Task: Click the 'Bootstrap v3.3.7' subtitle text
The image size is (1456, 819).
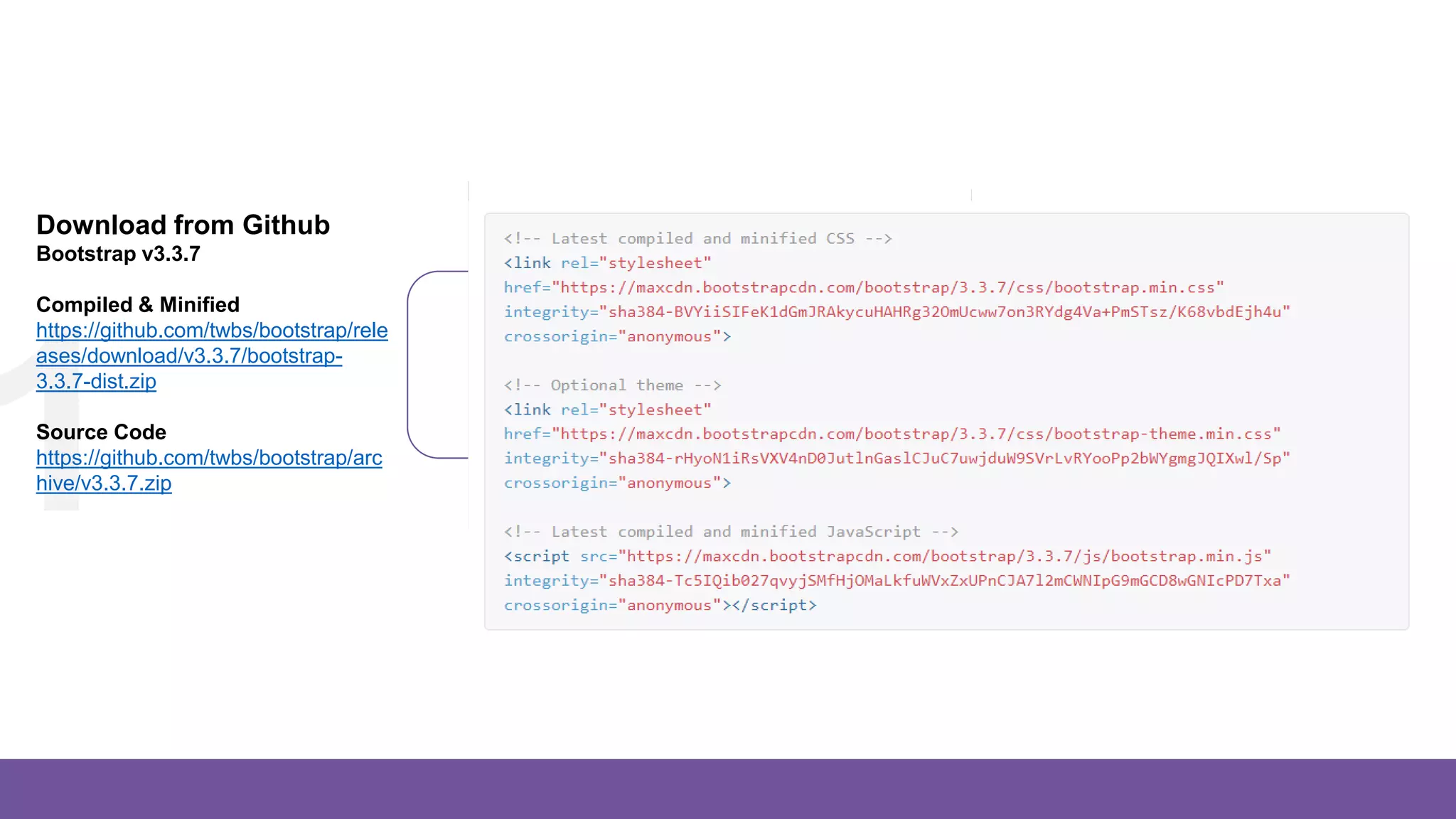Action: click(118, 254)
